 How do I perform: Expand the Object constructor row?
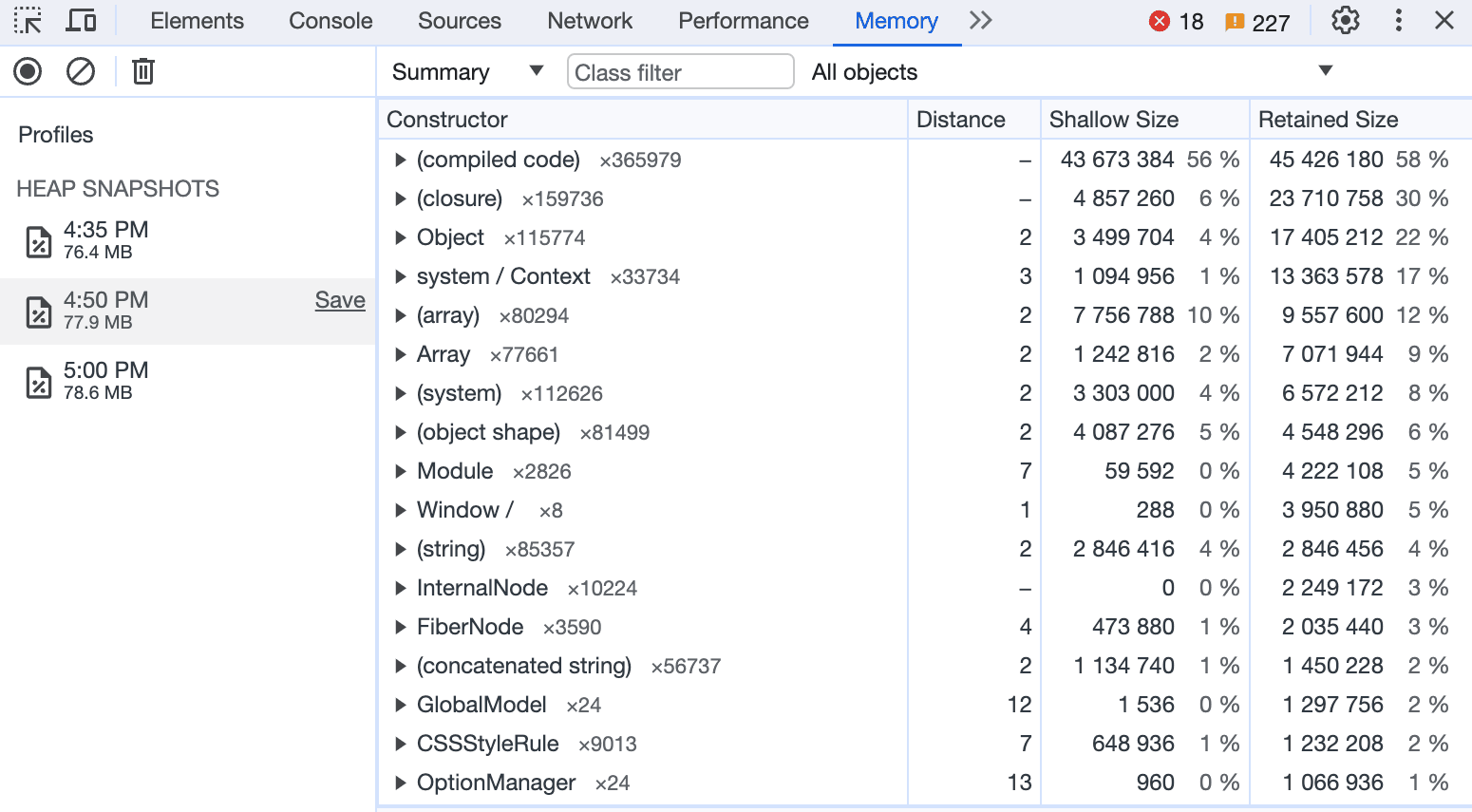(x=400, y=238)
